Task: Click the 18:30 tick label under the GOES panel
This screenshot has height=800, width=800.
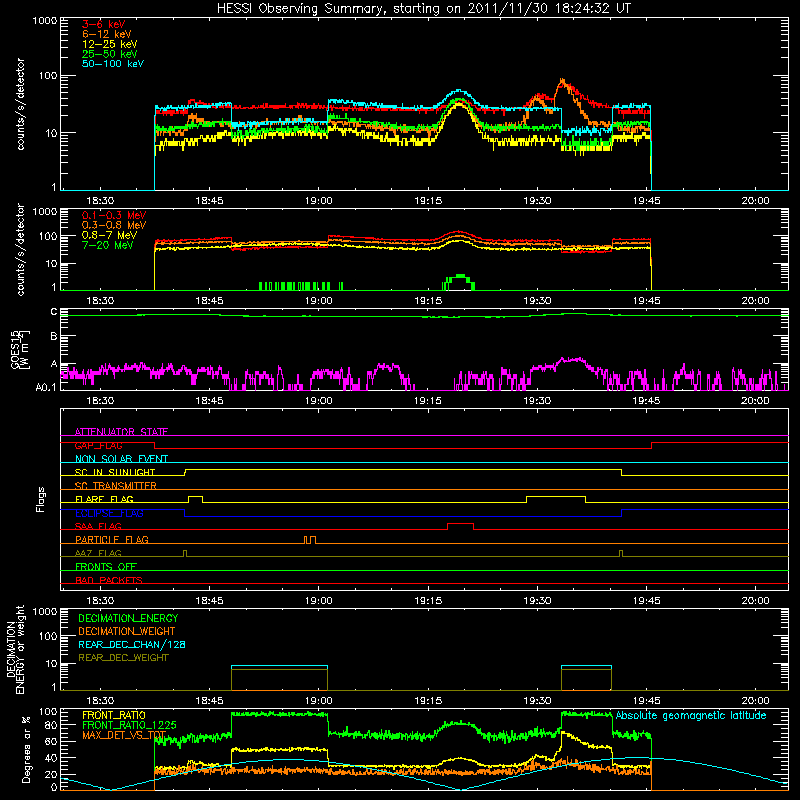Action: coord(99,401)
